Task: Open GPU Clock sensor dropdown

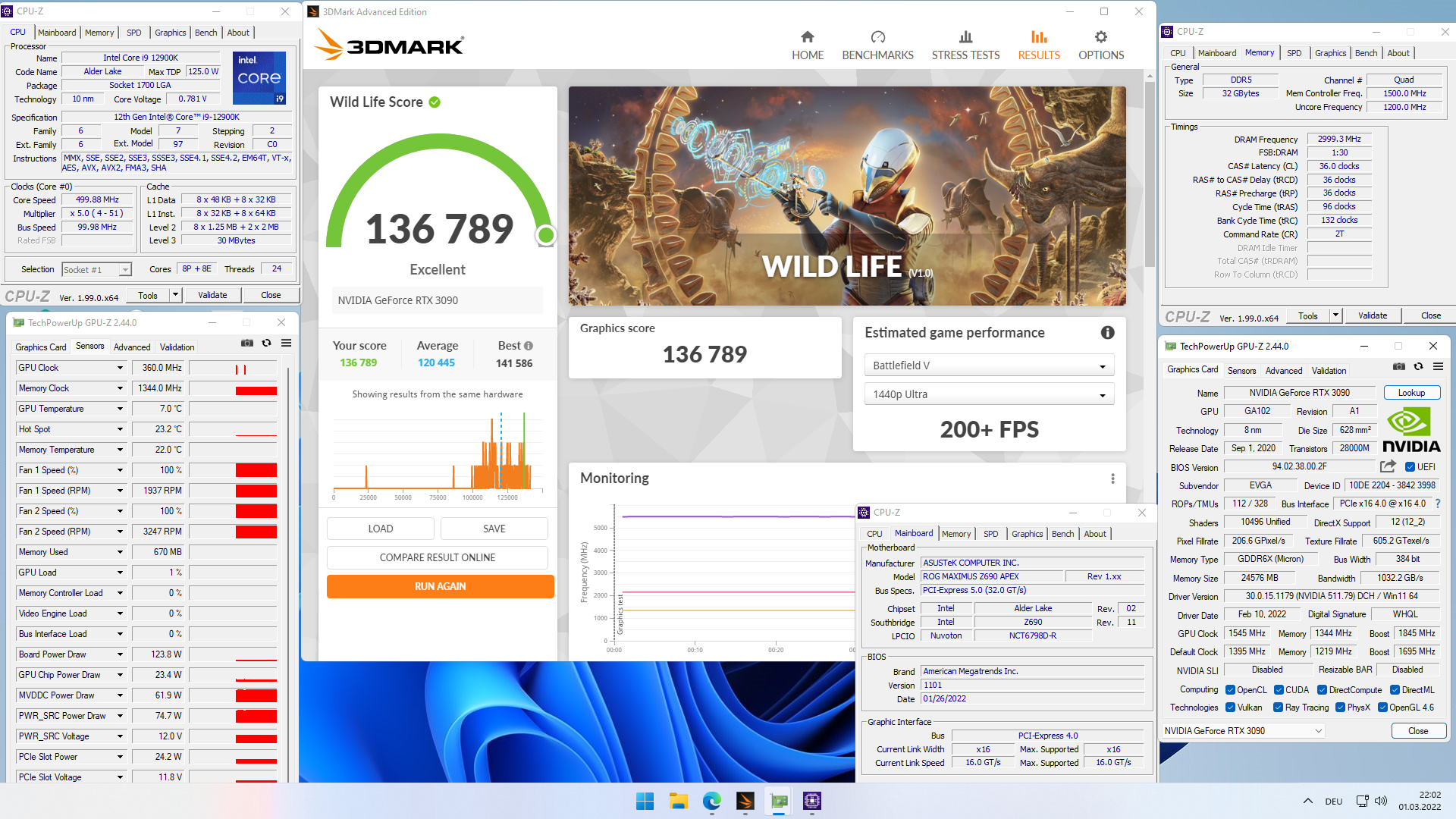Action: (x=120, y=368)
